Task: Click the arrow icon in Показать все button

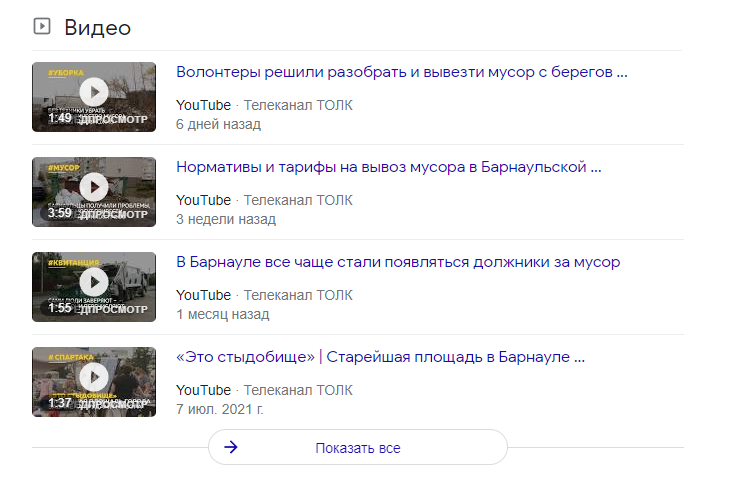Action: 231,448
